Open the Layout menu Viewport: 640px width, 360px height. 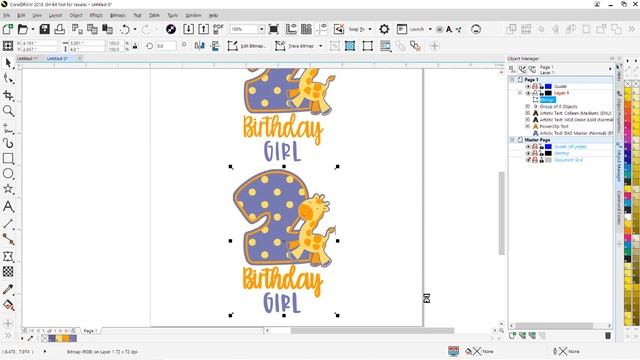[55, 15]
